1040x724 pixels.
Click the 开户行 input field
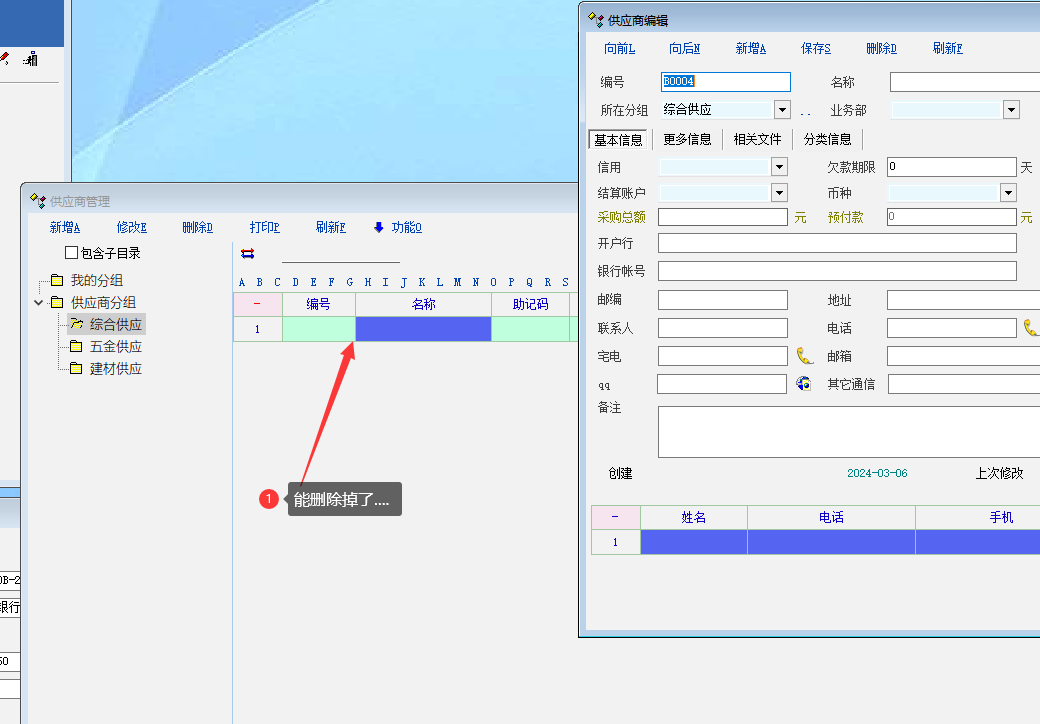837,243
